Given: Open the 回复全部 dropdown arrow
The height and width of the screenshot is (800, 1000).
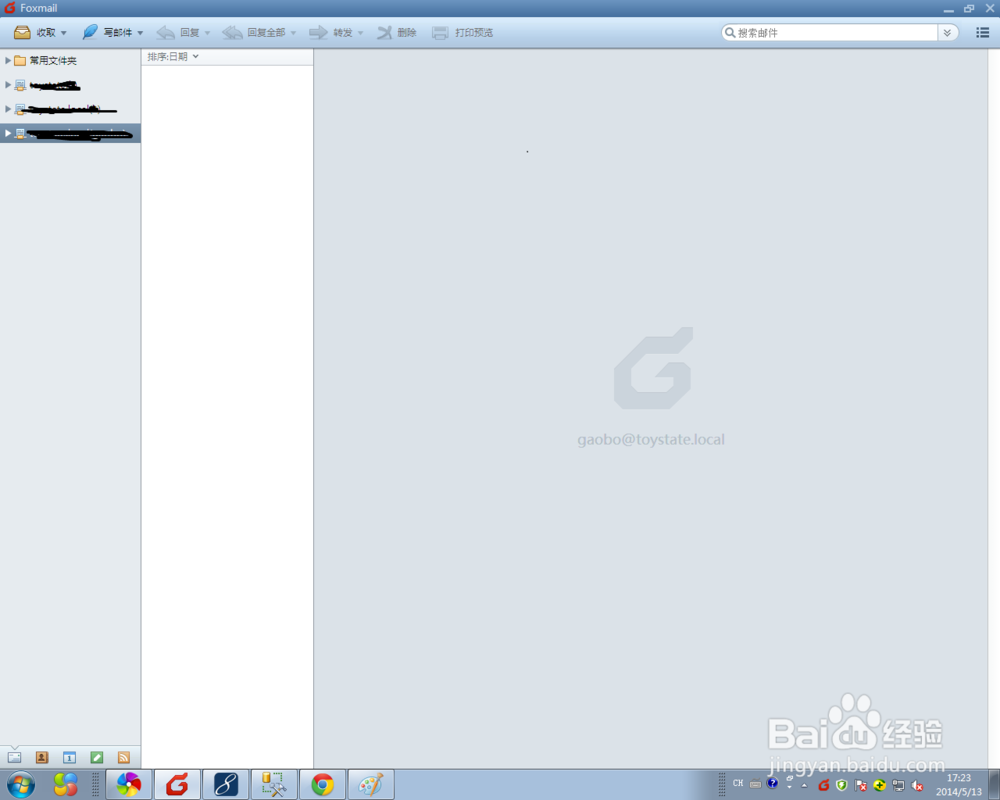Looking at the screenshot, I should click(293, 33).
